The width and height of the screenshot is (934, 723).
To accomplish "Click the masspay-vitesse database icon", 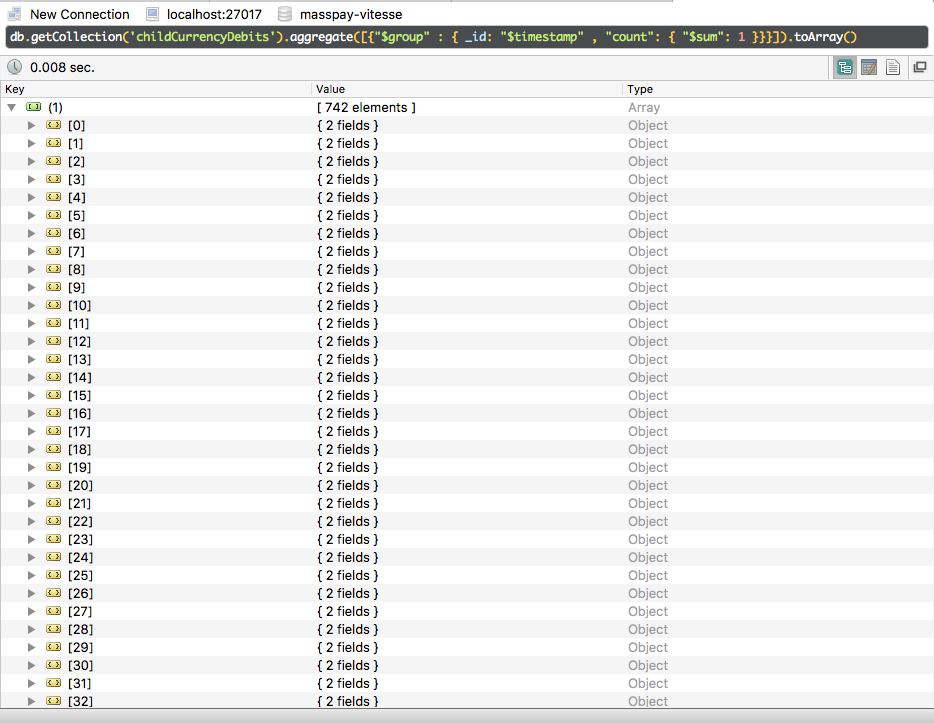I will pos(285,14).
